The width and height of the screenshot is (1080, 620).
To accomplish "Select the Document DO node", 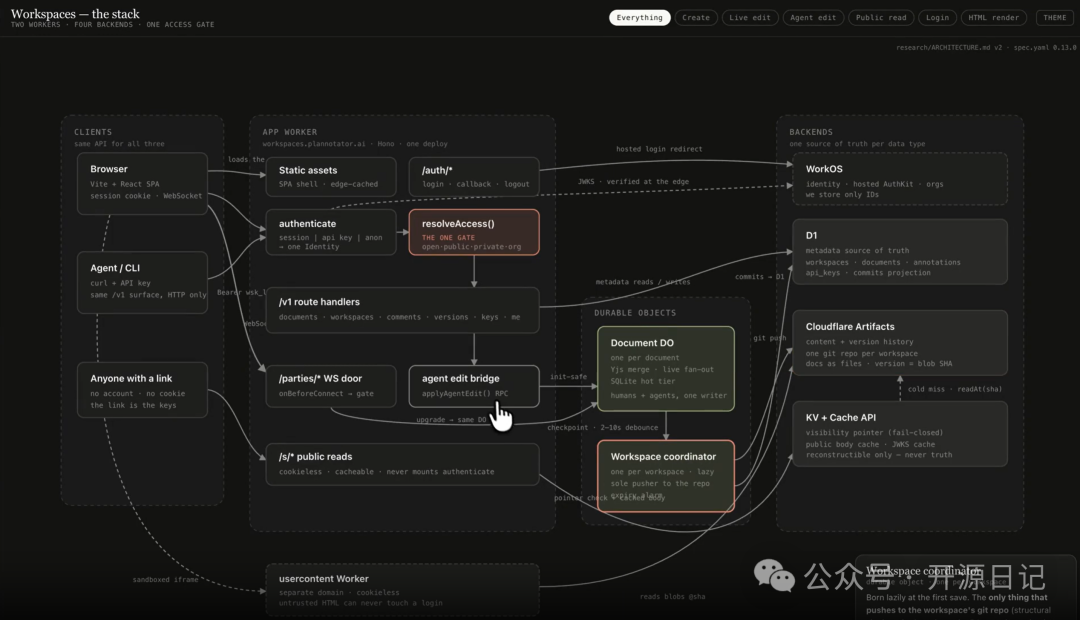I will [x=666, y=369].
